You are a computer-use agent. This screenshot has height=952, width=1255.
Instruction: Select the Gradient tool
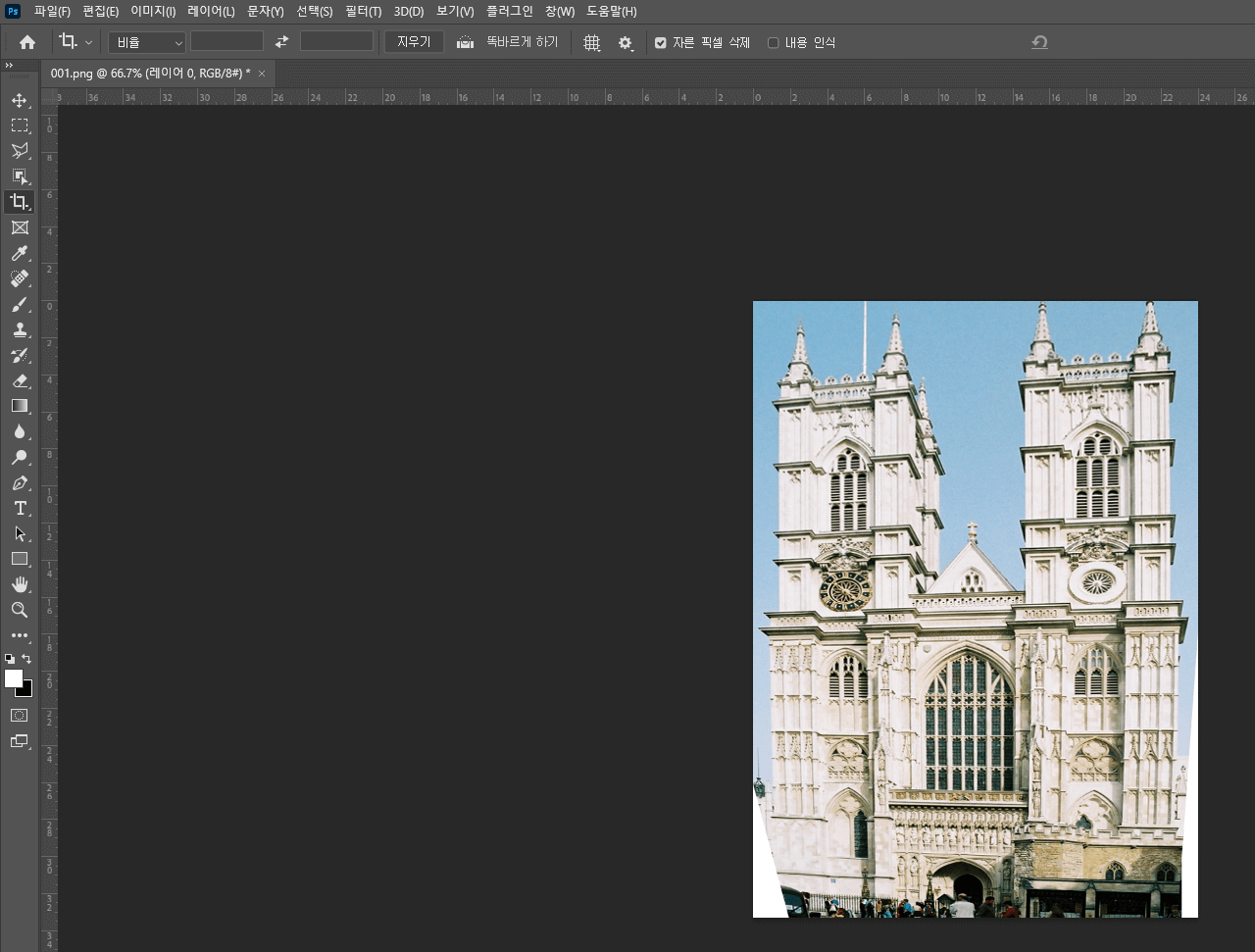pyautogui.click(x=20, y=406)
